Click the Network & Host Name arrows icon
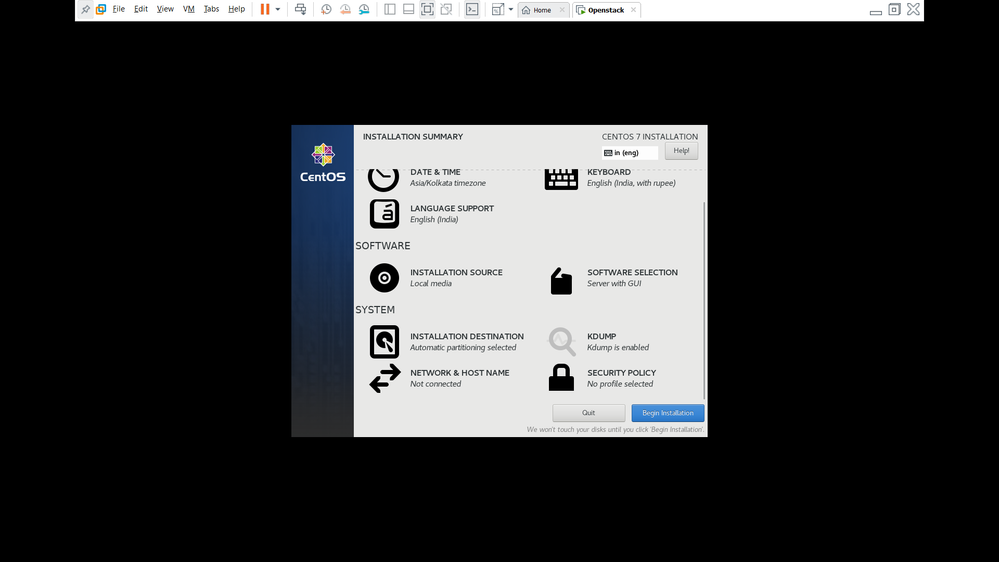The height and width of the screenshot is (562, 999). pyautogui.click(x=384, y=378)
